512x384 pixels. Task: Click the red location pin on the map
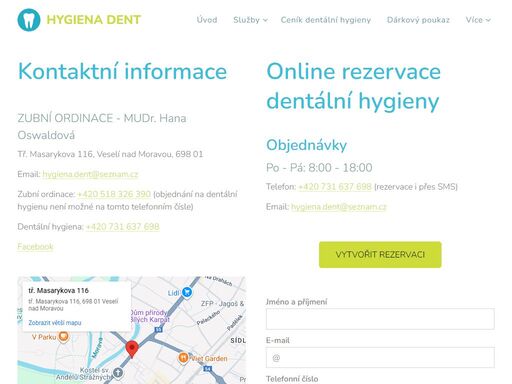click(132, 349)
